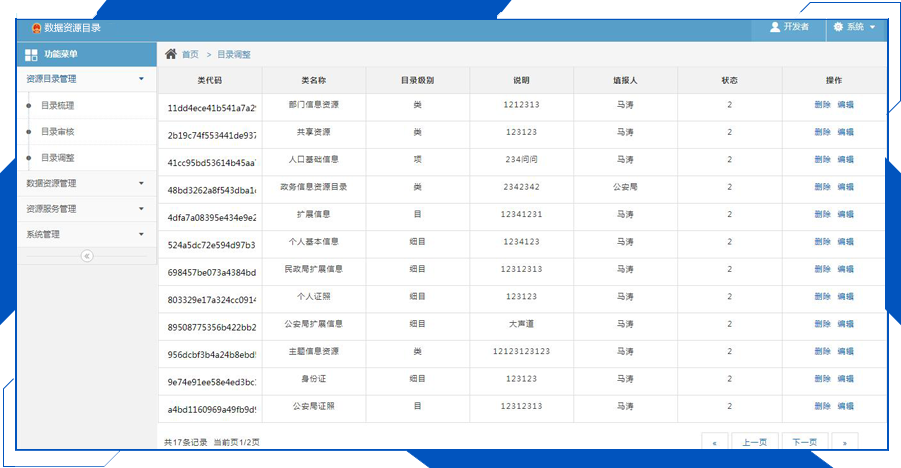Delete the 公安局扩展信息 row

pos(822,324)
